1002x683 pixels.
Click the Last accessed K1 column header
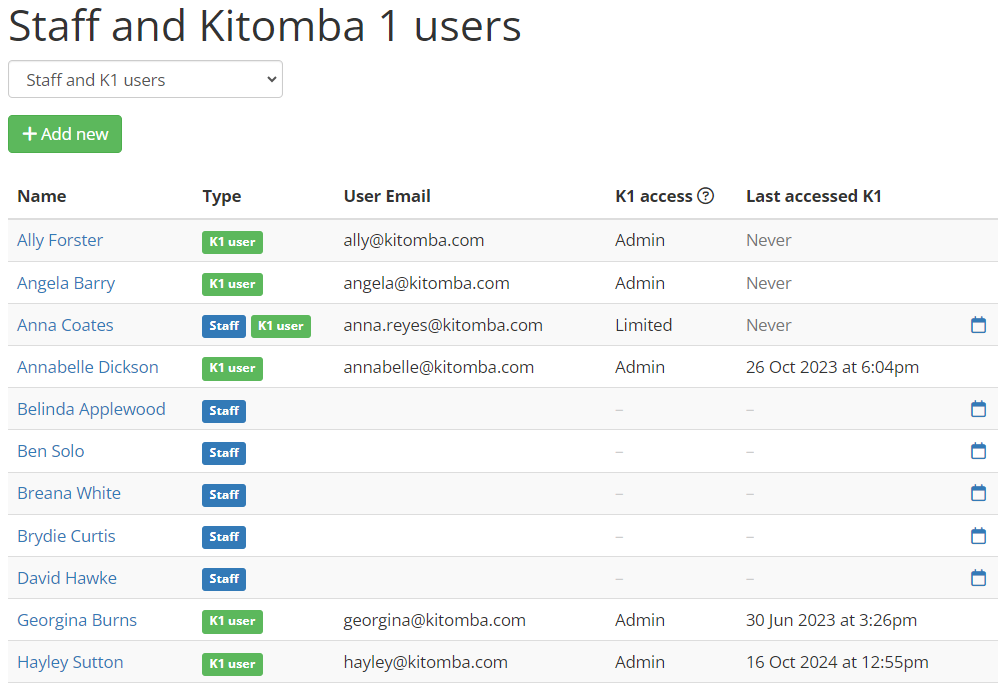click(813, 196)
